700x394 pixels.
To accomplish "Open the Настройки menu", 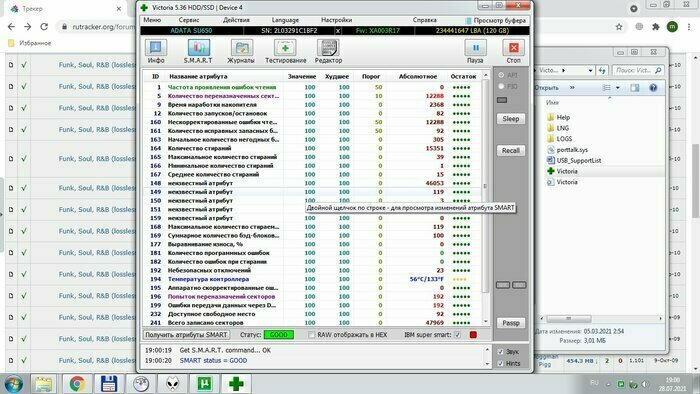I will coord(336,20).
